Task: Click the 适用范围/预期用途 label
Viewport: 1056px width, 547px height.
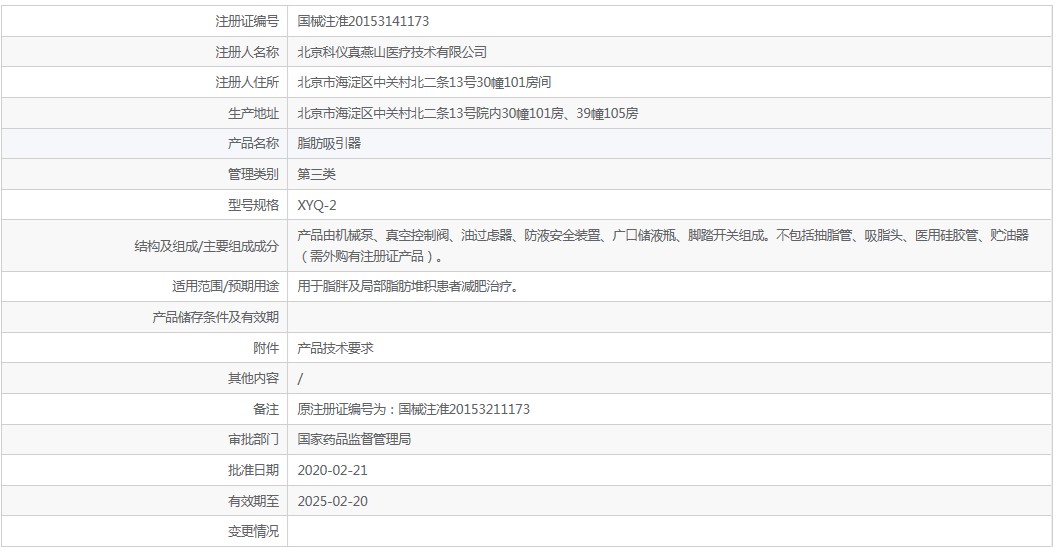Action: [225, 286]
